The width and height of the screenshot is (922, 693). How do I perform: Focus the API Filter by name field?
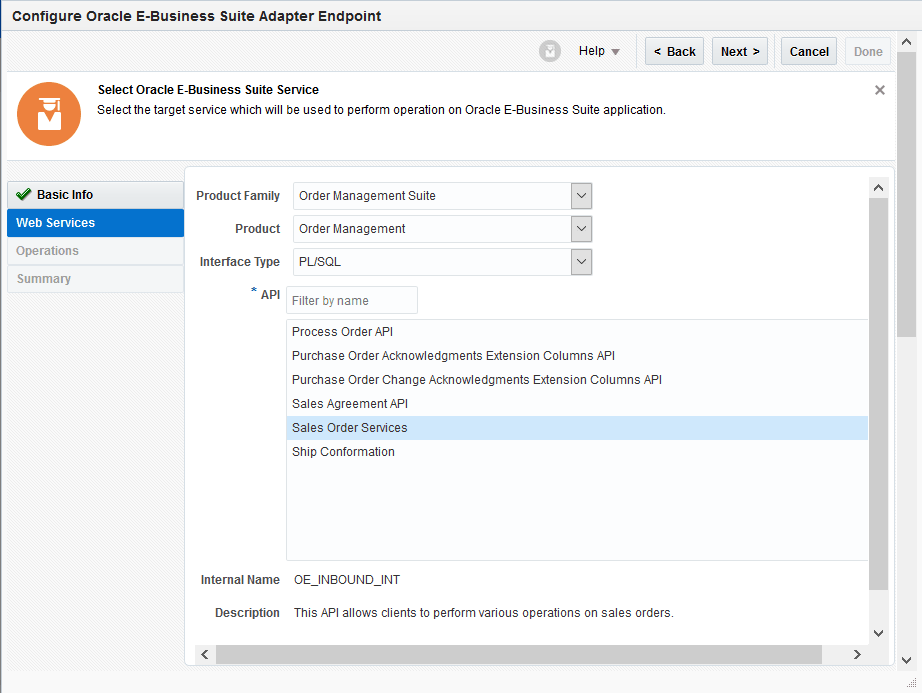pos(352,300)
